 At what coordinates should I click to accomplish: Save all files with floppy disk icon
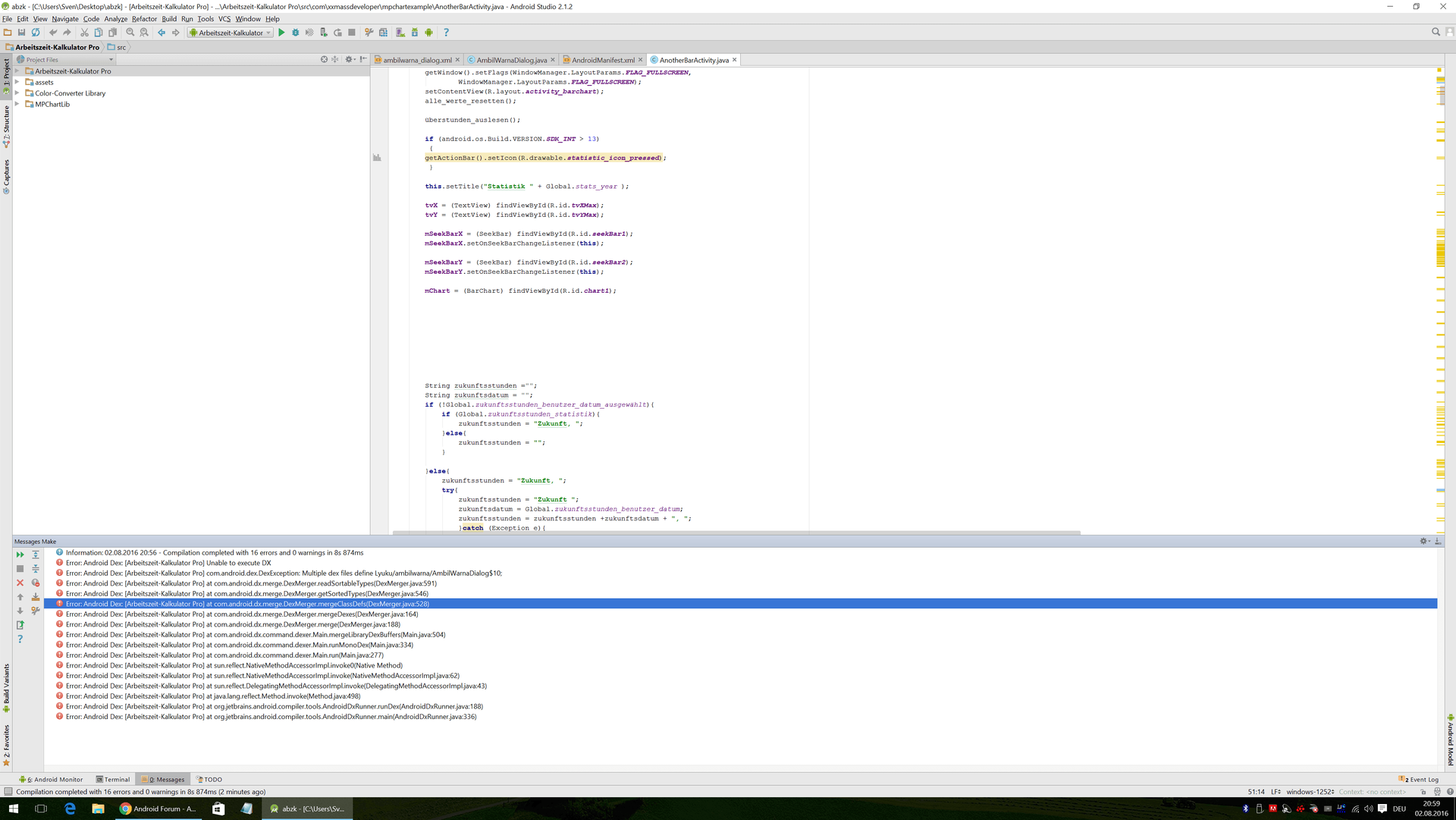(21, 33)
